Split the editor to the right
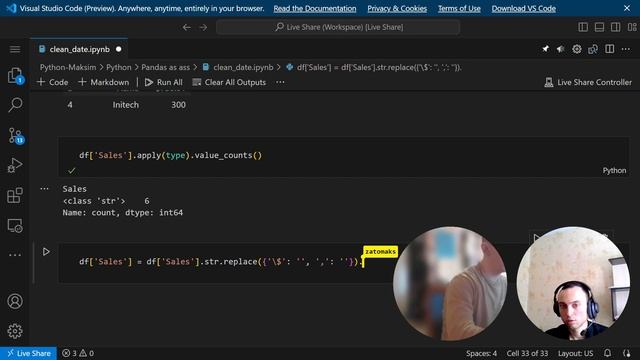The width and height of the screenshot is (640, 360). pos(609,49)
